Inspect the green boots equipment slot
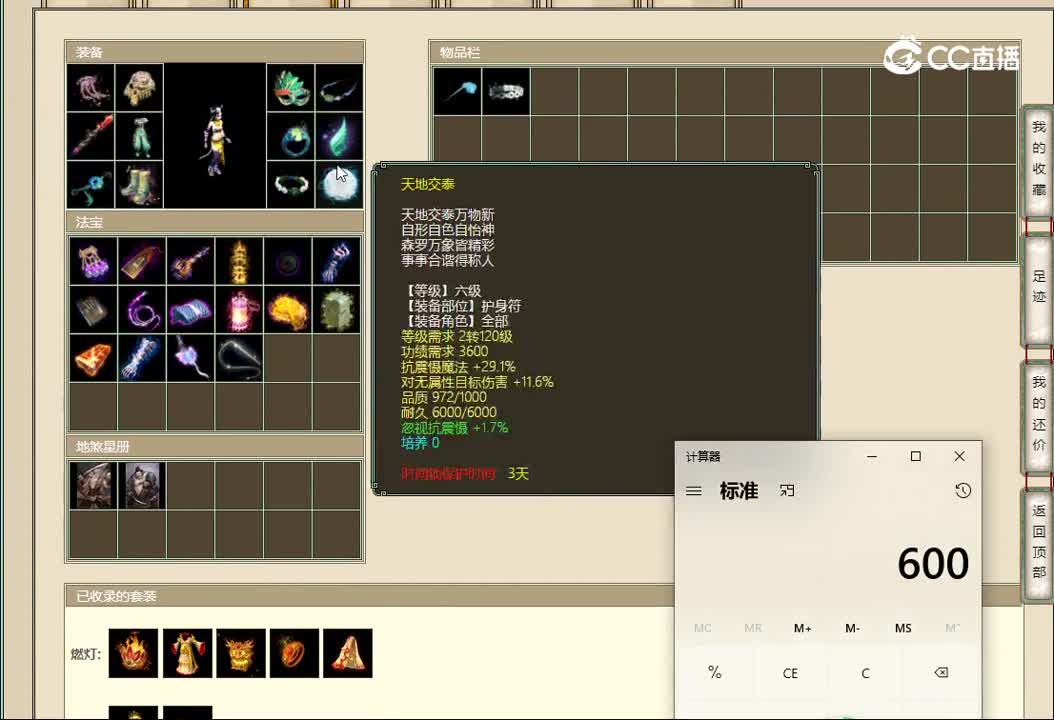This screenshot has width=1054, height=720. point(139,184)
